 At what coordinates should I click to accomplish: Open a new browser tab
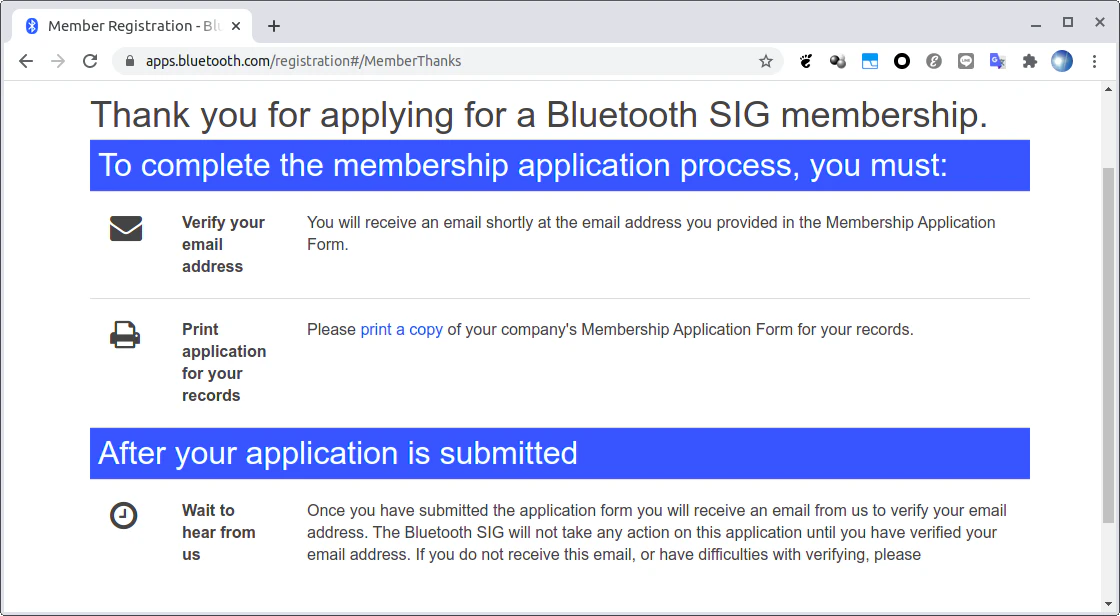(274, 26)
